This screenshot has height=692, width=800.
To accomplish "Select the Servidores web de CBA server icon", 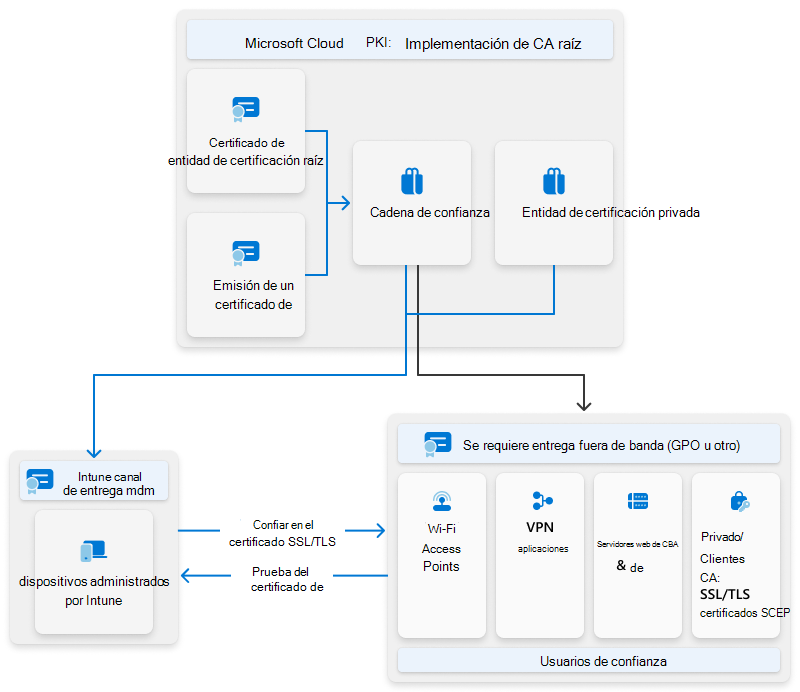I will pyautogui.click(x=637, y=500).
